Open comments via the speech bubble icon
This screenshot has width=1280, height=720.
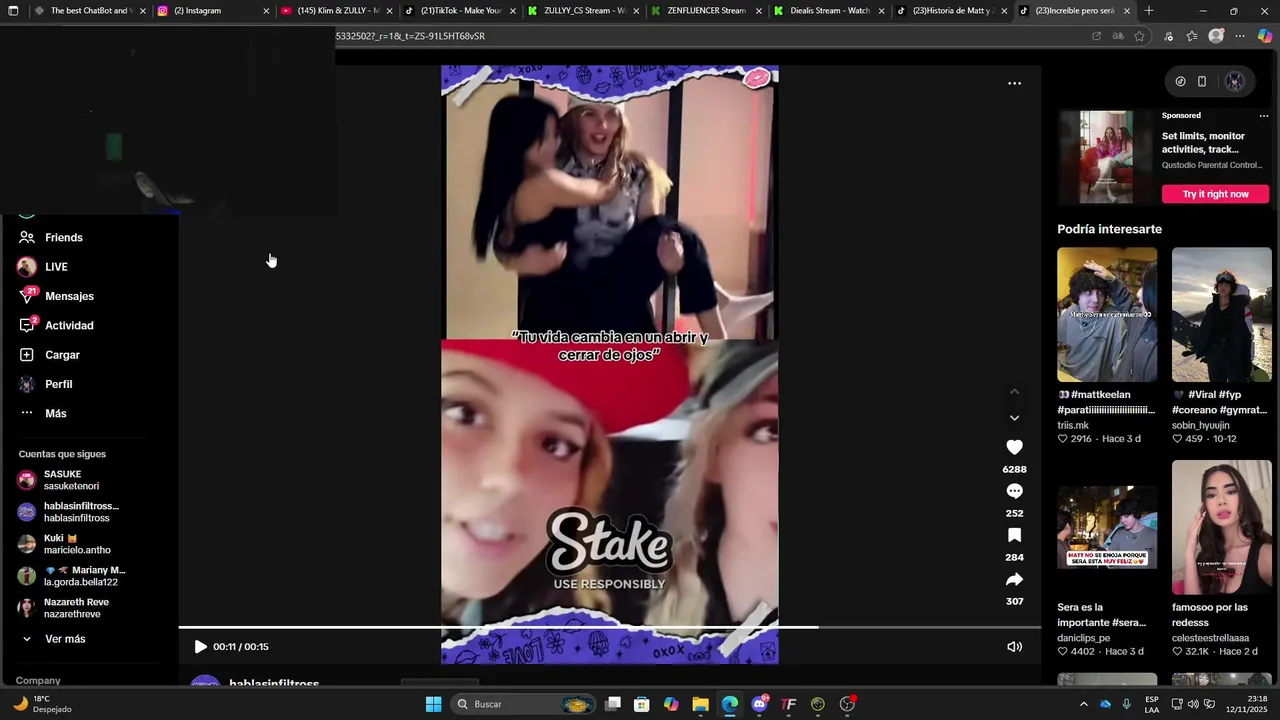coord(1014,491)
